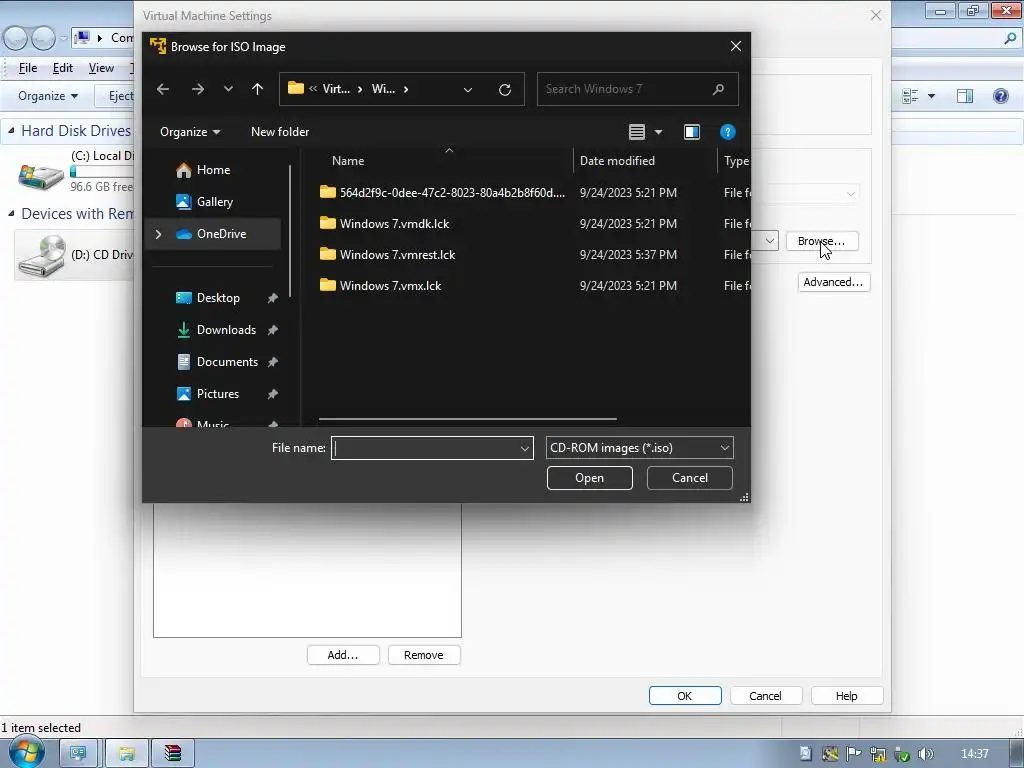Open view options dropdown arrow
The width and height of the screenshot is (1024, 768).
coord(658,132)
